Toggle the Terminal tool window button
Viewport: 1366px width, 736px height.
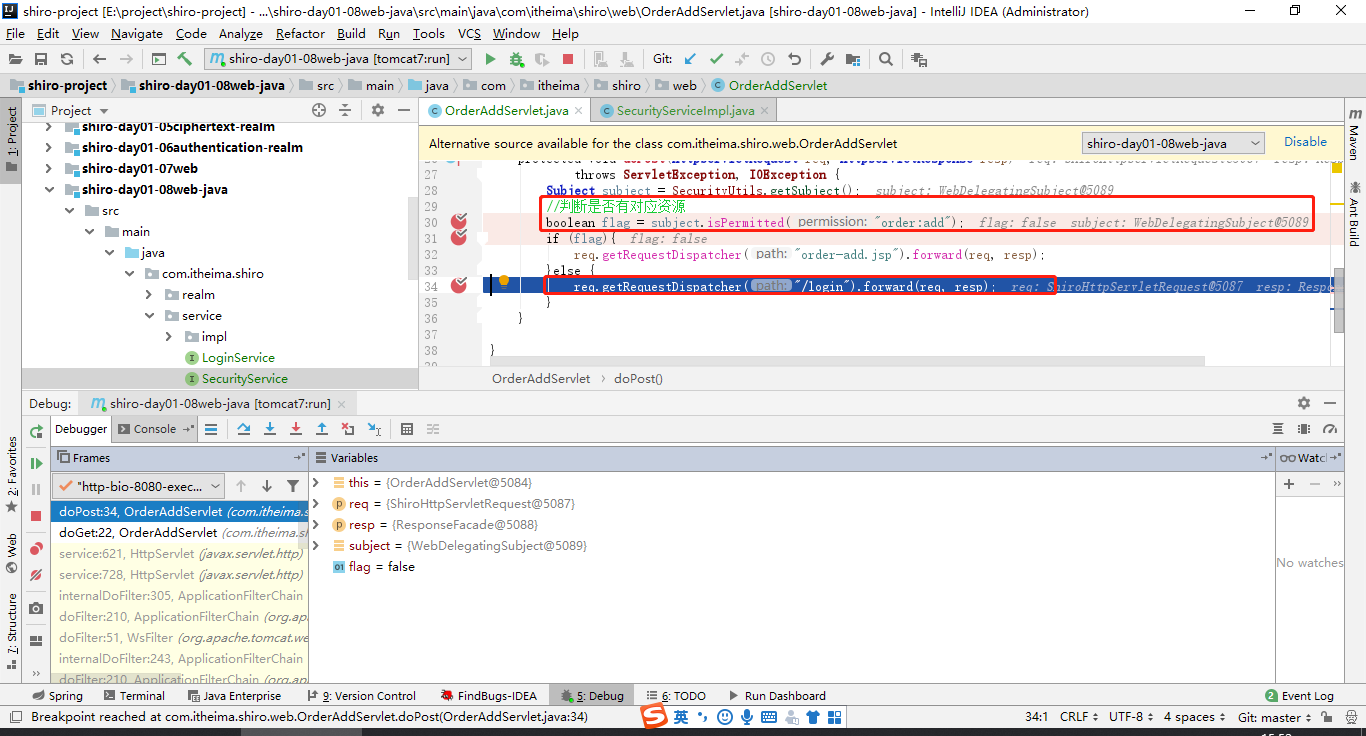coord(132,696)
